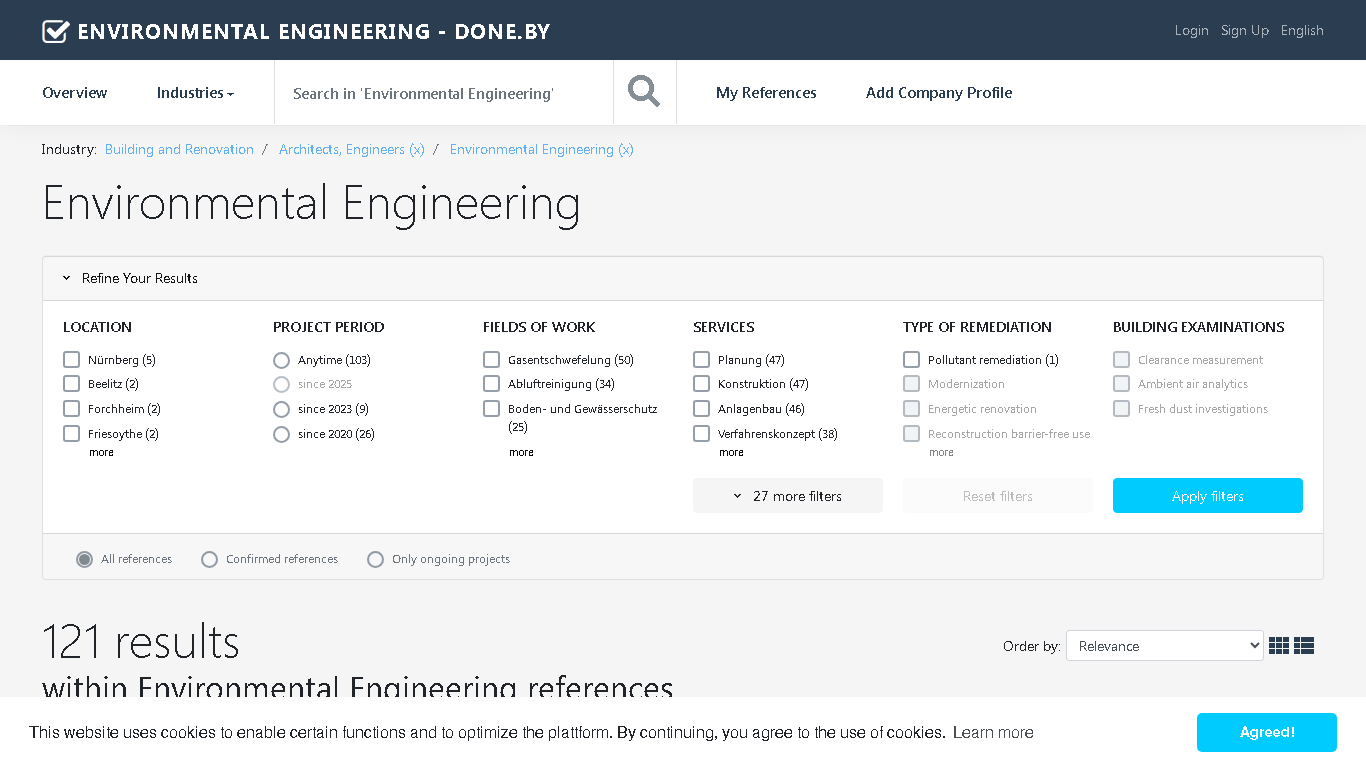Screen dimensions: 1366x768
Task: Select Confirmed references radio option
Action: click(x=209, y=559)
